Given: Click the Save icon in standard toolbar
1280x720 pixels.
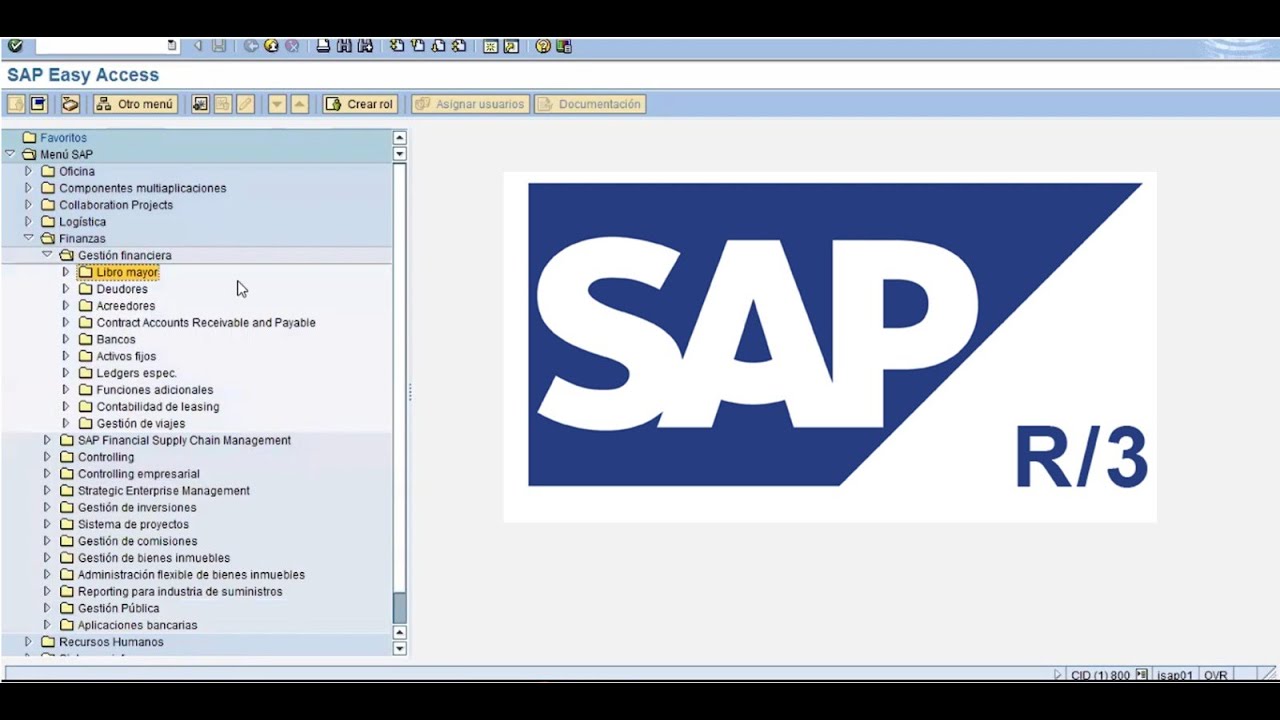Looking at the screenshot, I should 219,46.
